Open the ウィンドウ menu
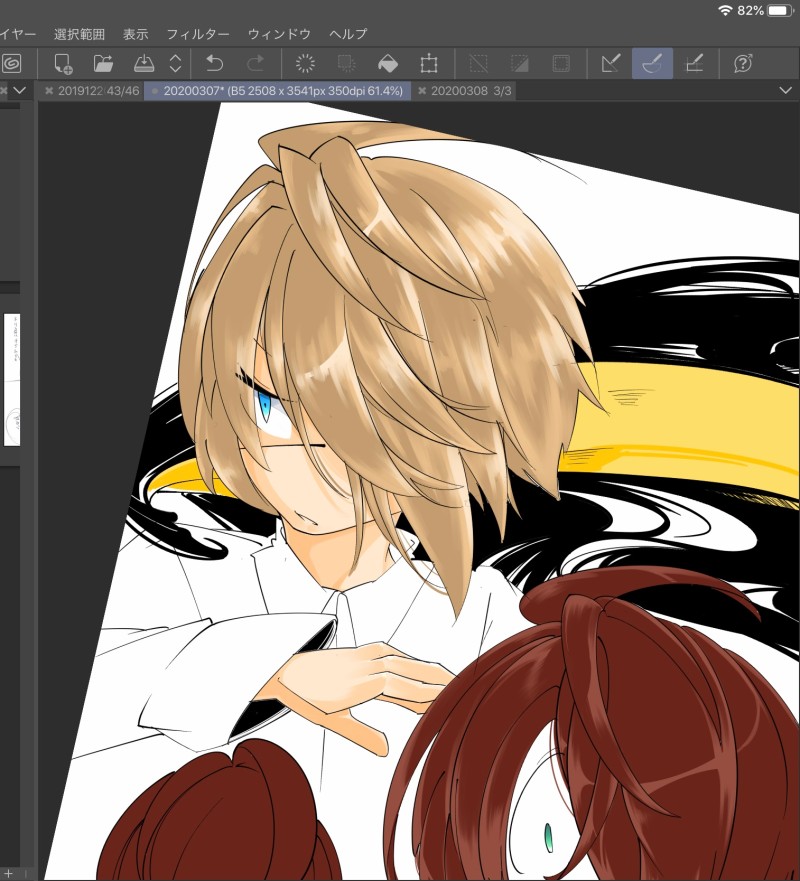 [279, 34]
